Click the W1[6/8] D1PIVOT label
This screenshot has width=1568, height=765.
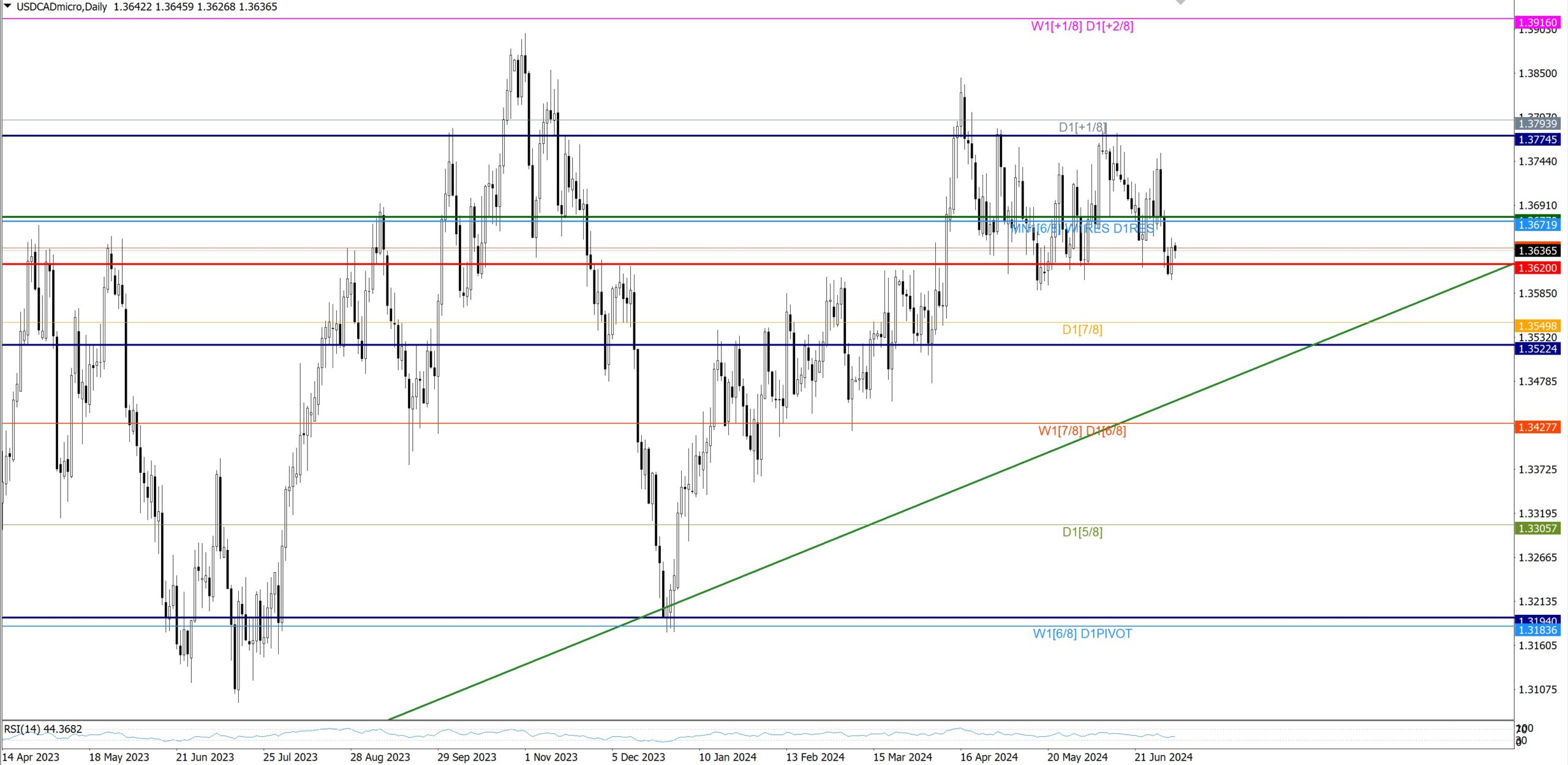pyautogui.click(x=1082, y=633)
